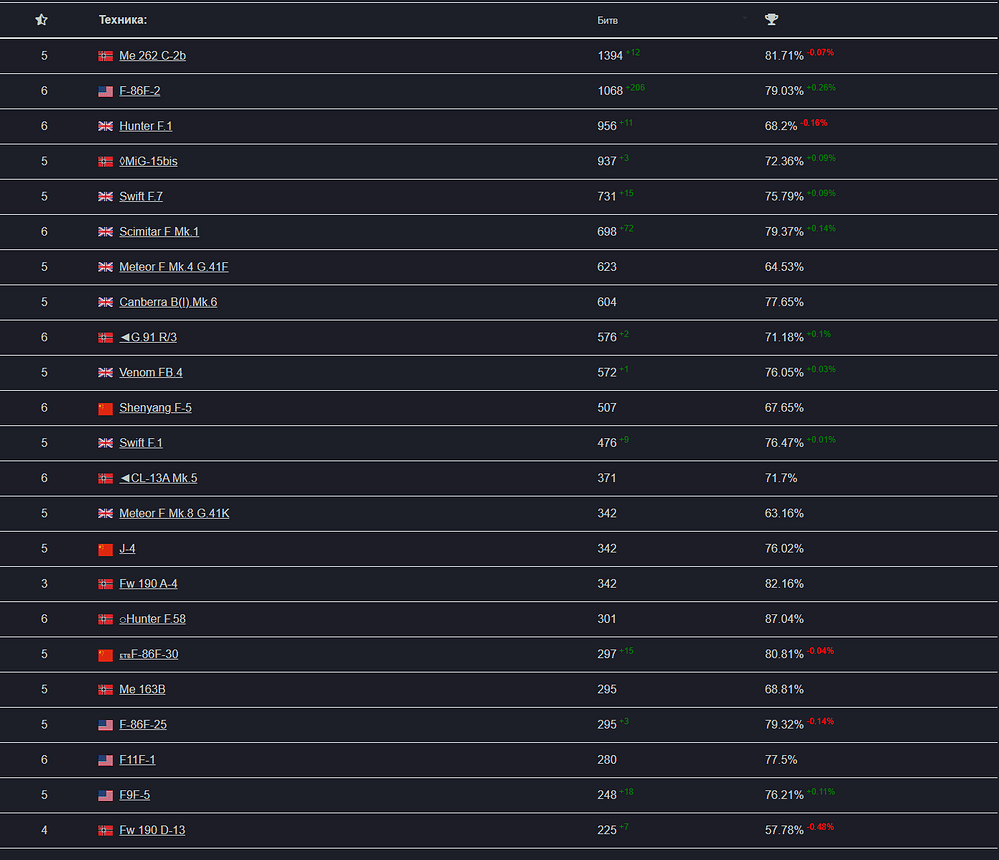Viewport: 999px width, 860px height.
Task: Open the Canberra B(I).Mk.6 link
Action: coord(168,302)
